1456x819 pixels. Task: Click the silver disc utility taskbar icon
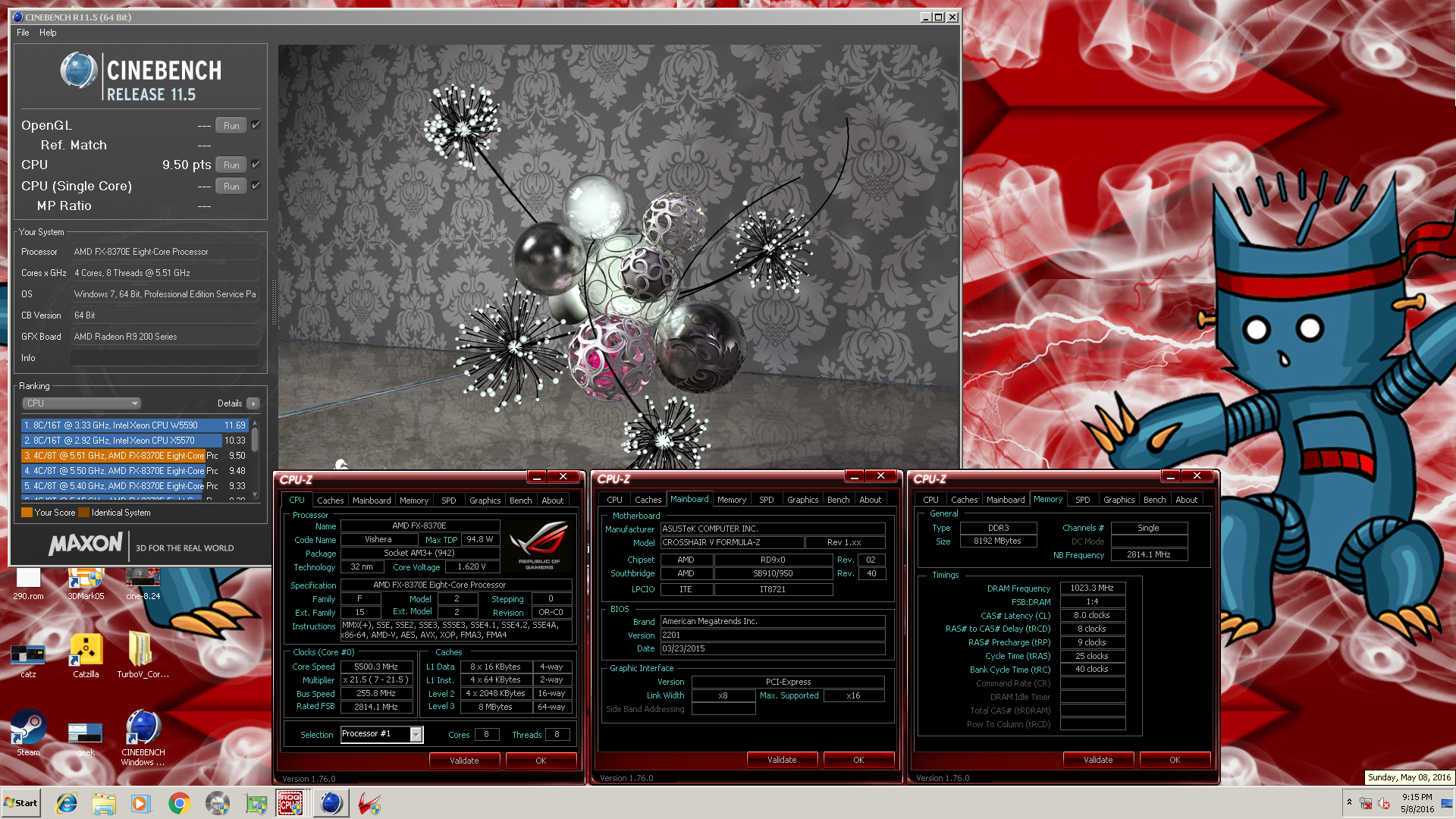[217, 803]
